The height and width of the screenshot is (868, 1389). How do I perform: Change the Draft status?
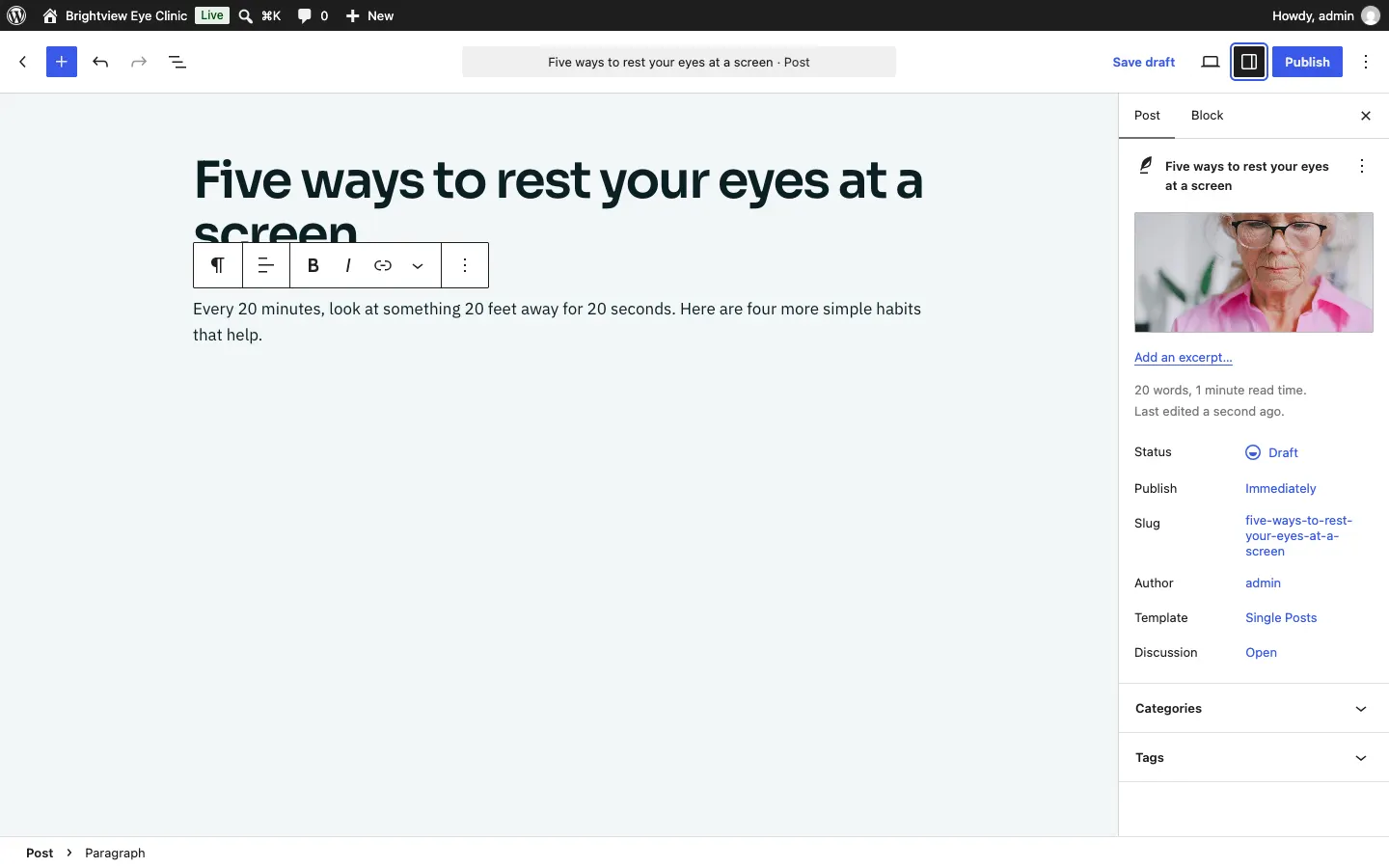pyautogui.click(x=1272, y=452)
